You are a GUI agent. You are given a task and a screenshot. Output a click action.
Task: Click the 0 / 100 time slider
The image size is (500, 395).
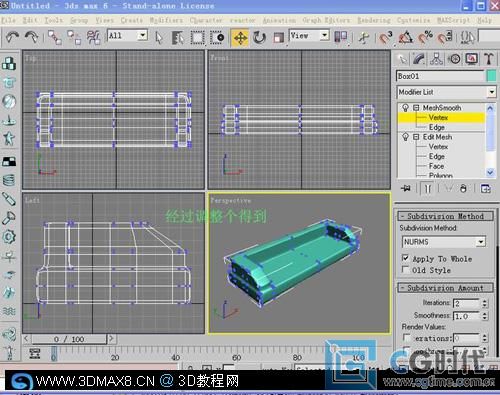click(69, 339)
